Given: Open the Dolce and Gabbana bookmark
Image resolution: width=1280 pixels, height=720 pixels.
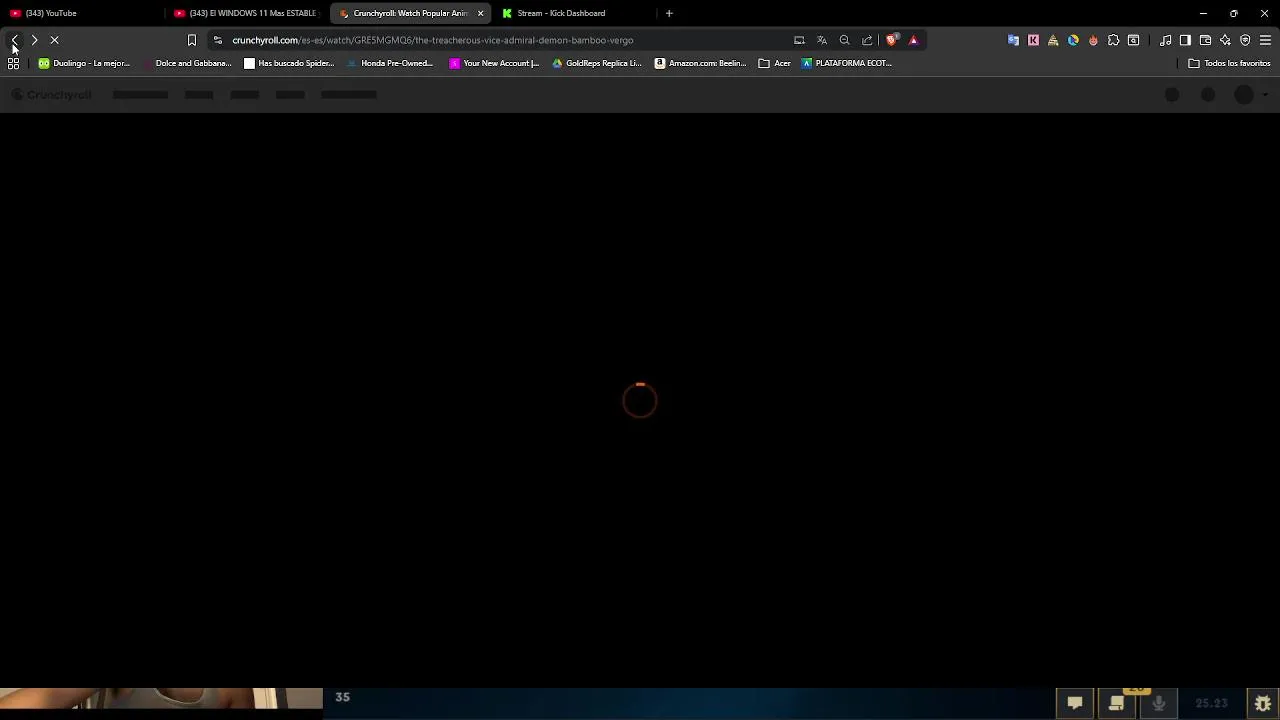Looking at the screenshot, I should point(186,63).
